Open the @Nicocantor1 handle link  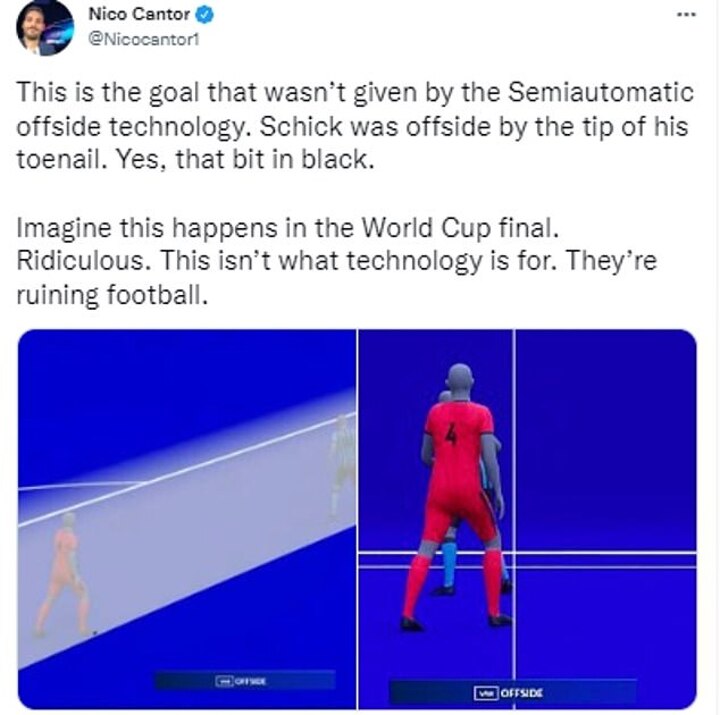coord(144,39)
